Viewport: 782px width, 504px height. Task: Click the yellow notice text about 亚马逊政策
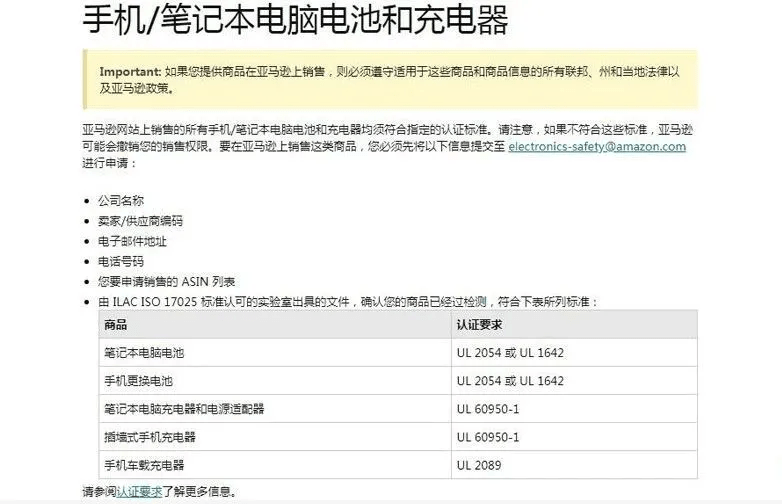(x=390, y=80)
